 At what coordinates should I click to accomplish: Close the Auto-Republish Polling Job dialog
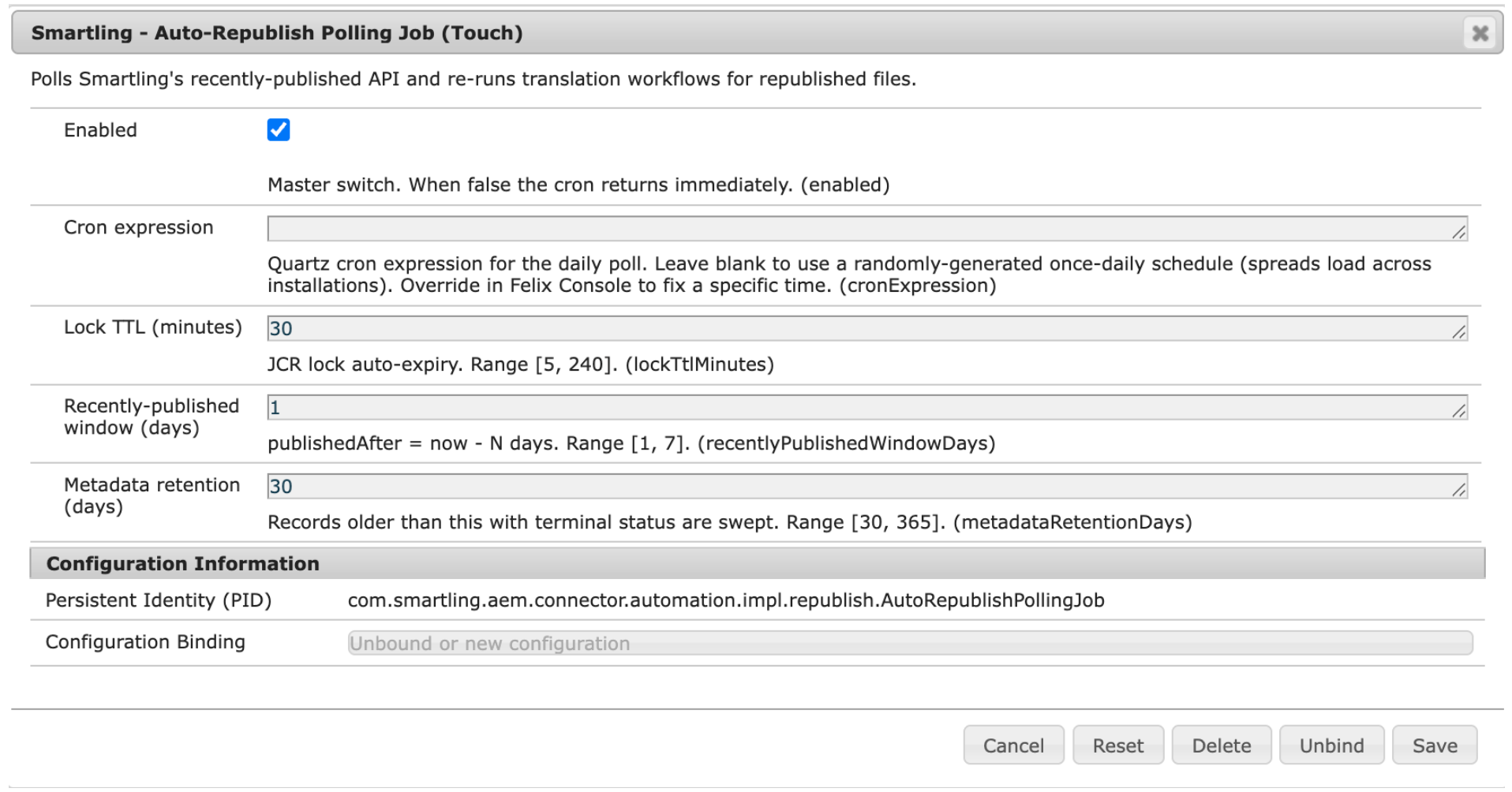1480,33
